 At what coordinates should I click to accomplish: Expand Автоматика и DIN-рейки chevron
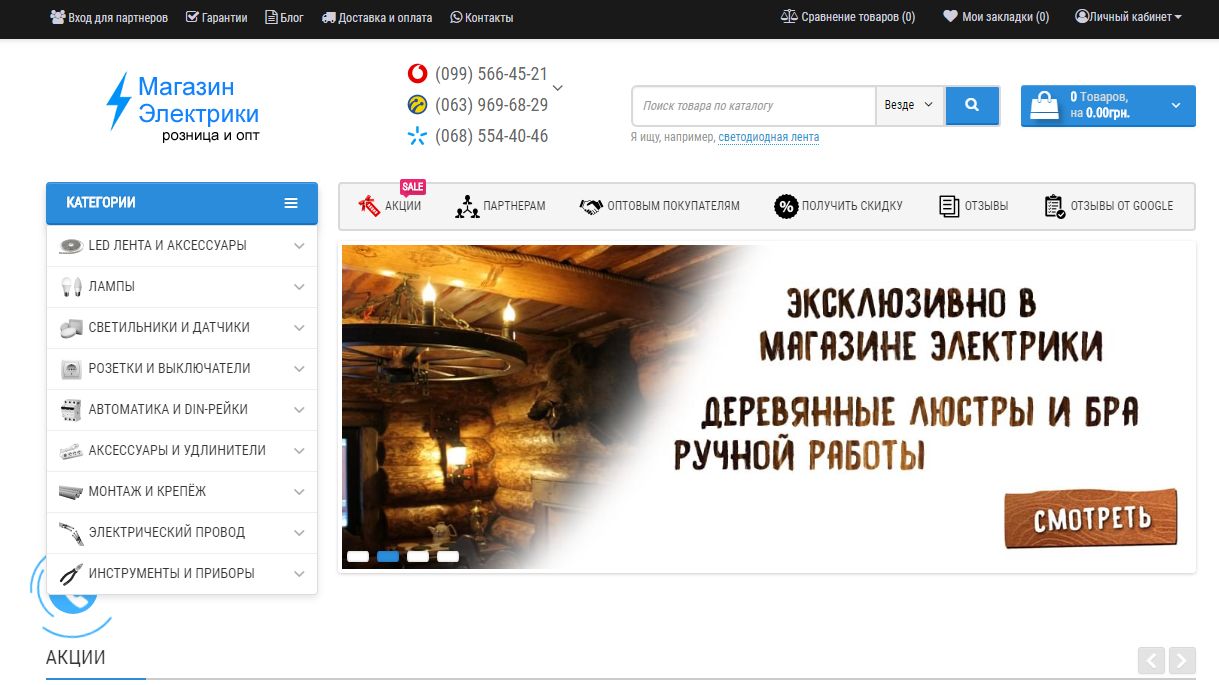click(x=299, y=409)
